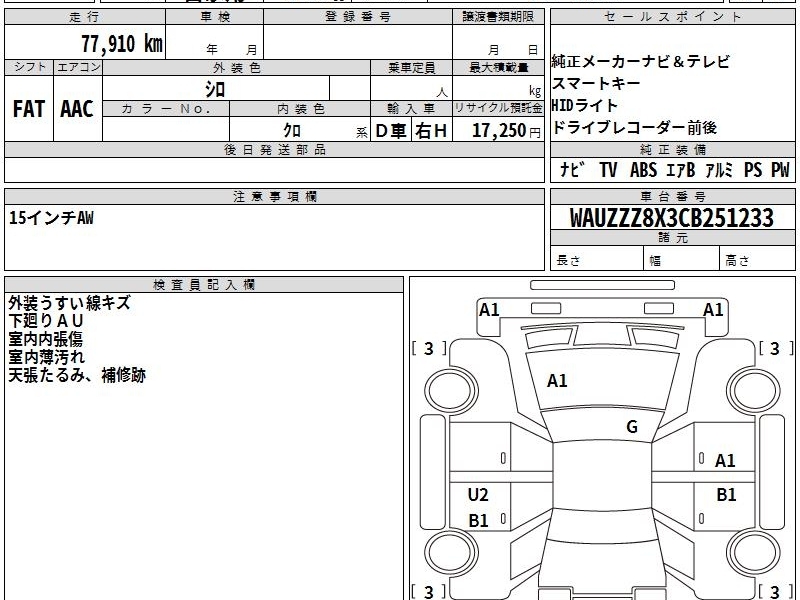Select the ナビ equipment code

point(572,169)
